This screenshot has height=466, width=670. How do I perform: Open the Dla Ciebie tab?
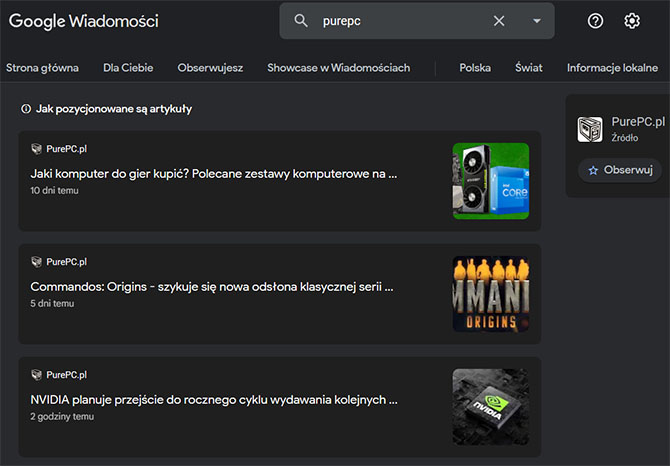pos(128,67)
